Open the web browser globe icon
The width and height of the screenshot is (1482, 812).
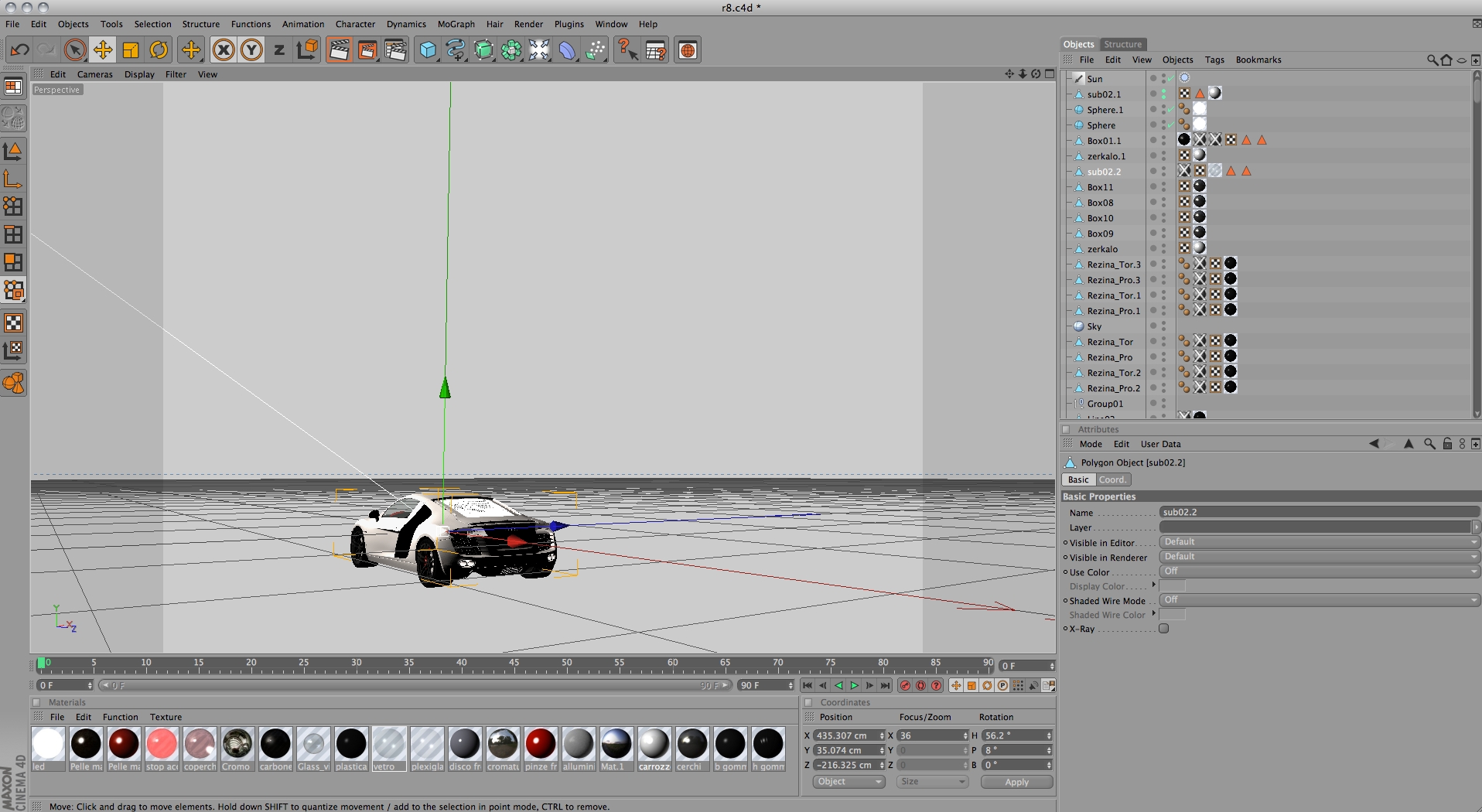(x=688, y=50)
